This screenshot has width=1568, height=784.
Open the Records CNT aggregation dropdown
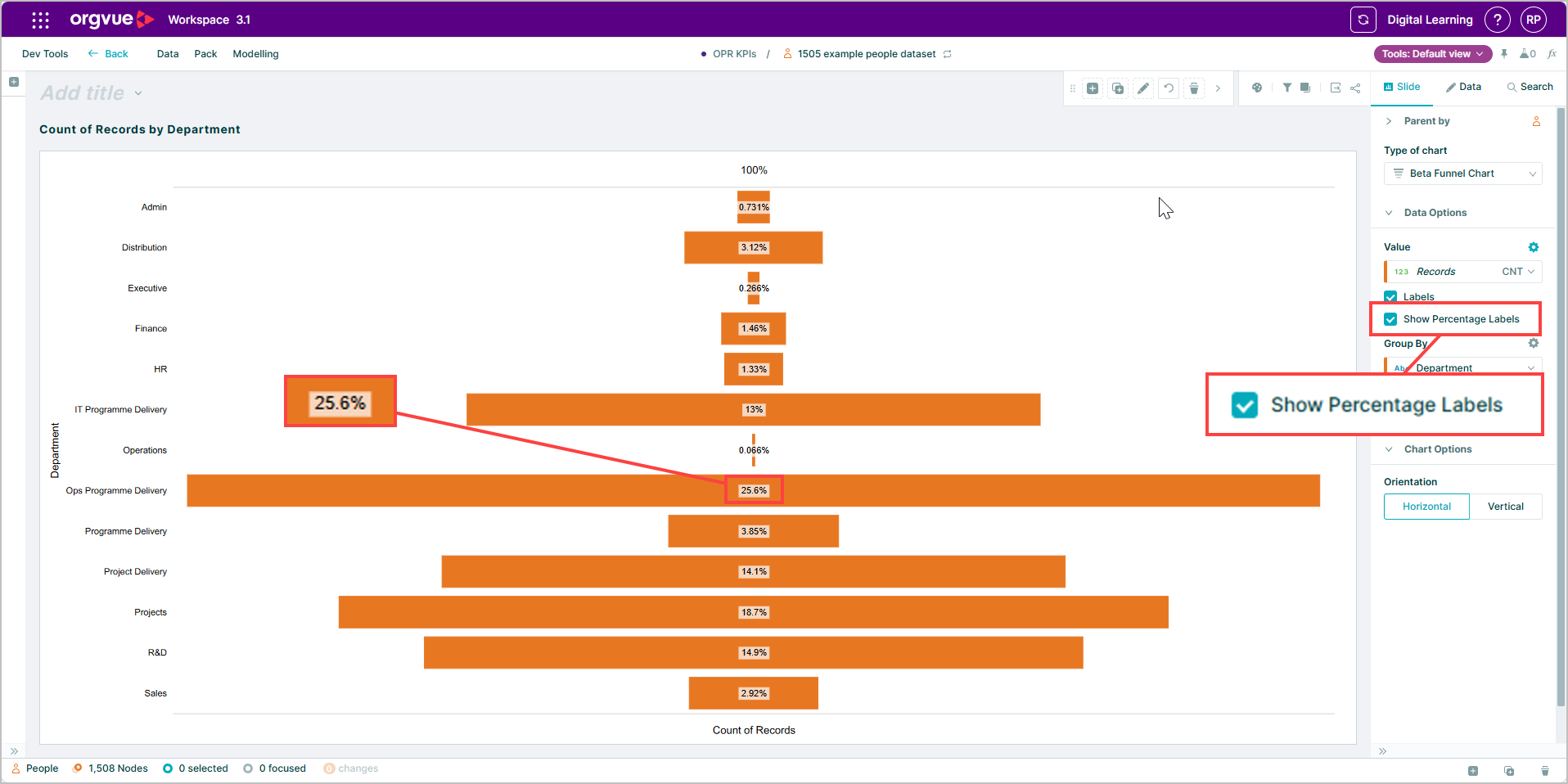click(1518, 272)
